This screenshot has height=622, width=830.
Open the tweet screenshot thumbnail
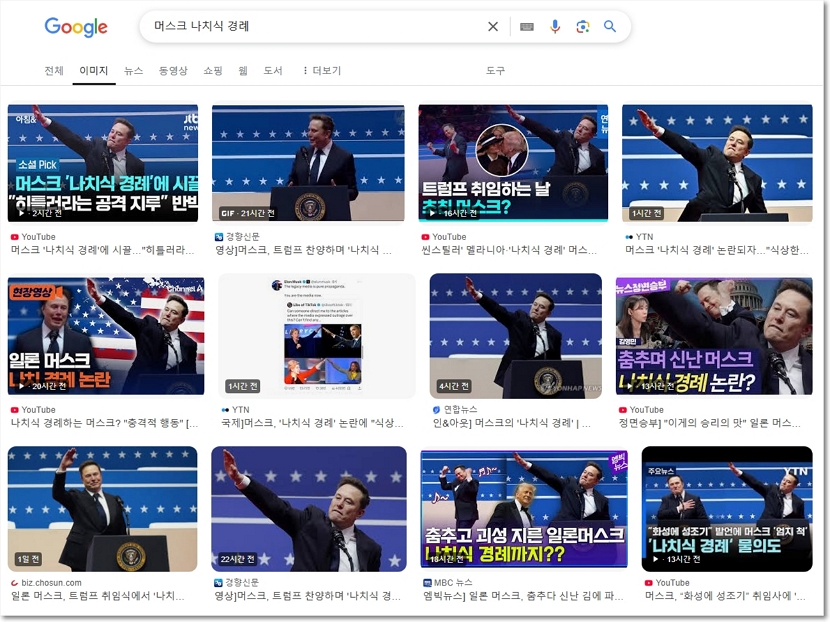click(x=317, y=336)
